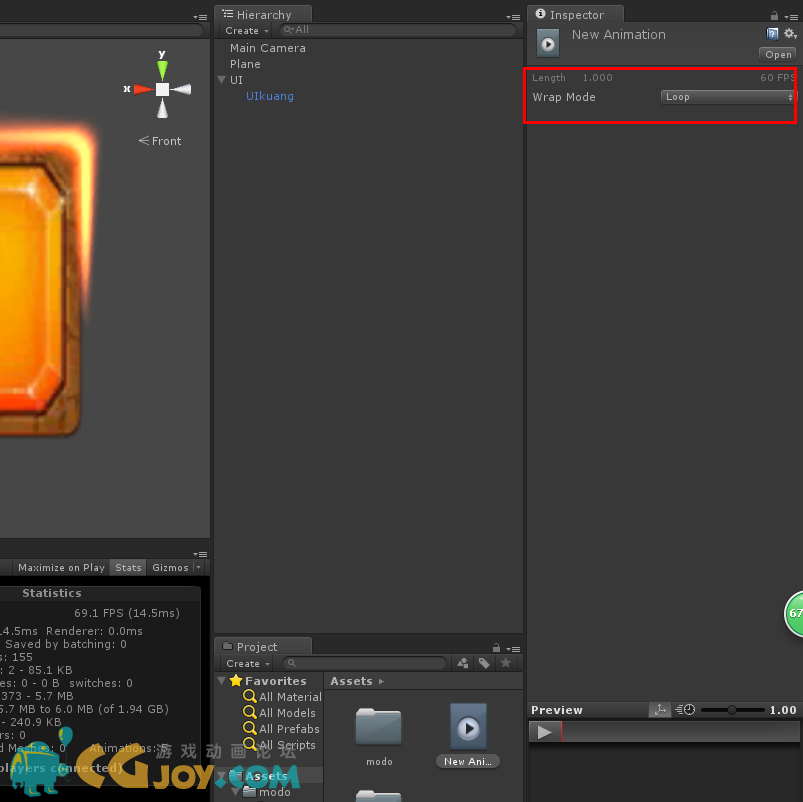Open the Inspector help book icon

(x=772, y=33)
